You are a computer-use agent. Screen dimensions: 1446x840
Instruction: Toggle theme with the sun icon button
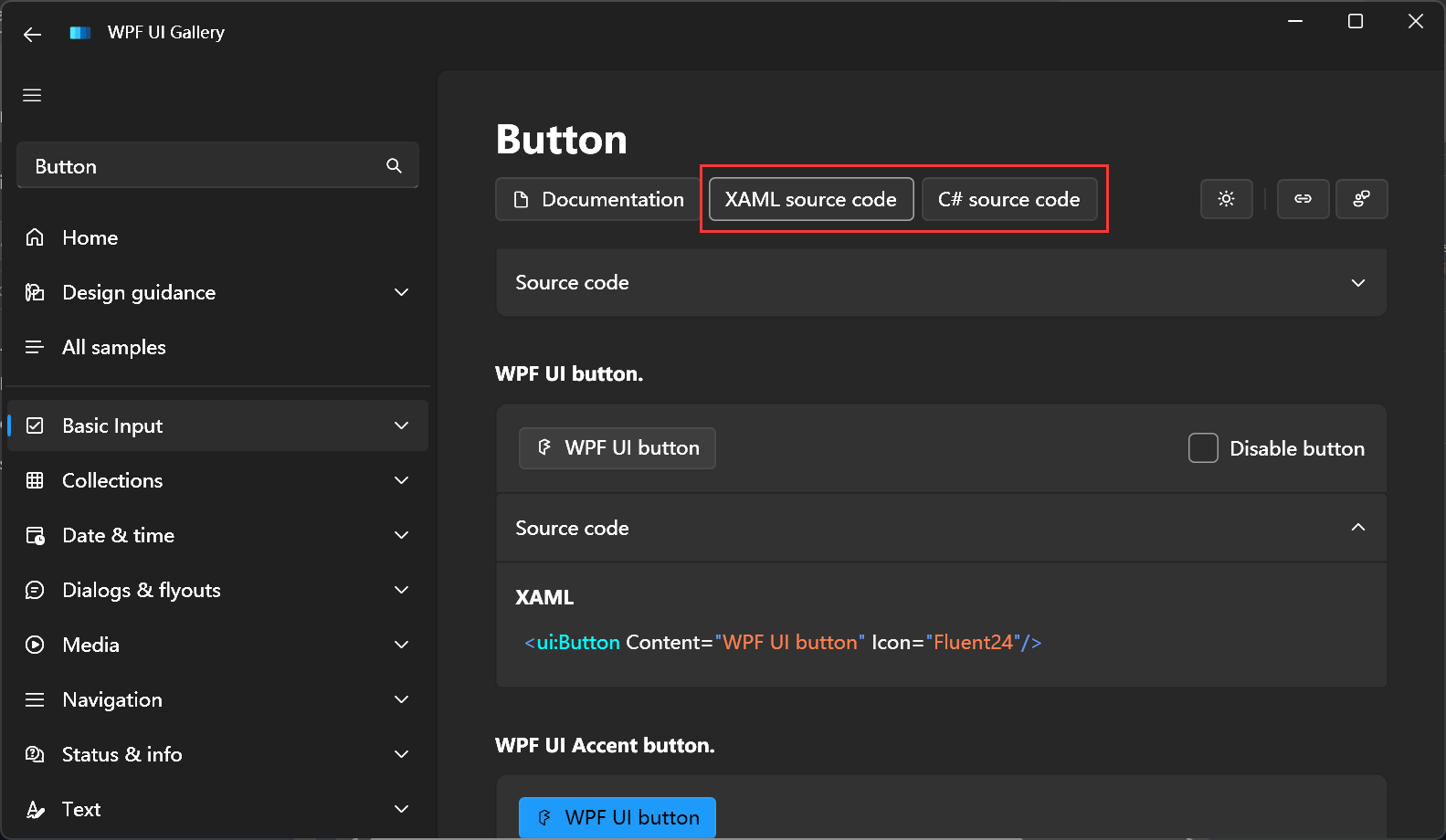pos(1226,199)
